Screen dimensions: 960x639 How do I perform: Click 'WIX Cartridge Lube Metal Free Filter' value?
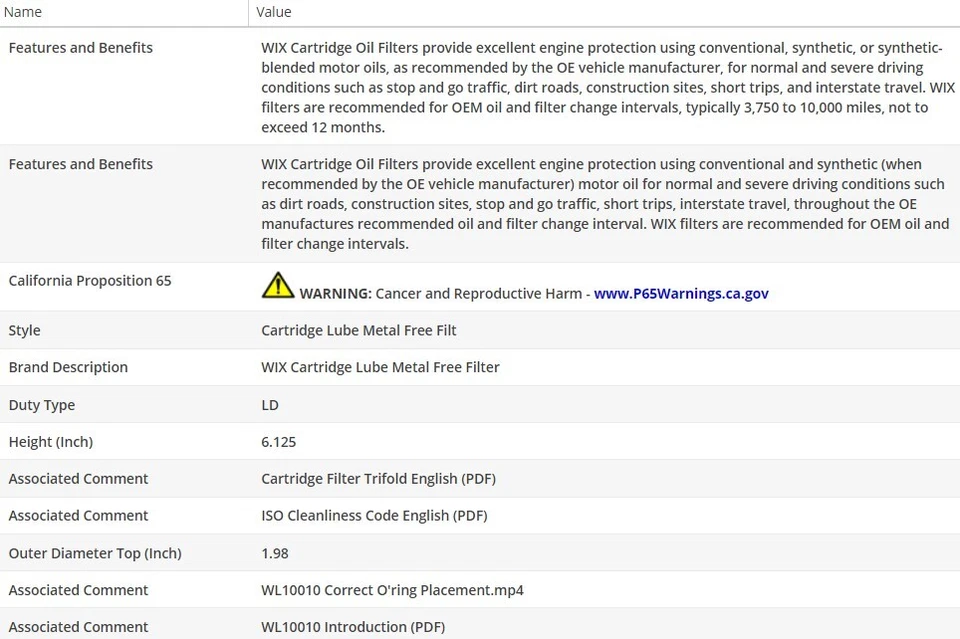tap(380, 367)
